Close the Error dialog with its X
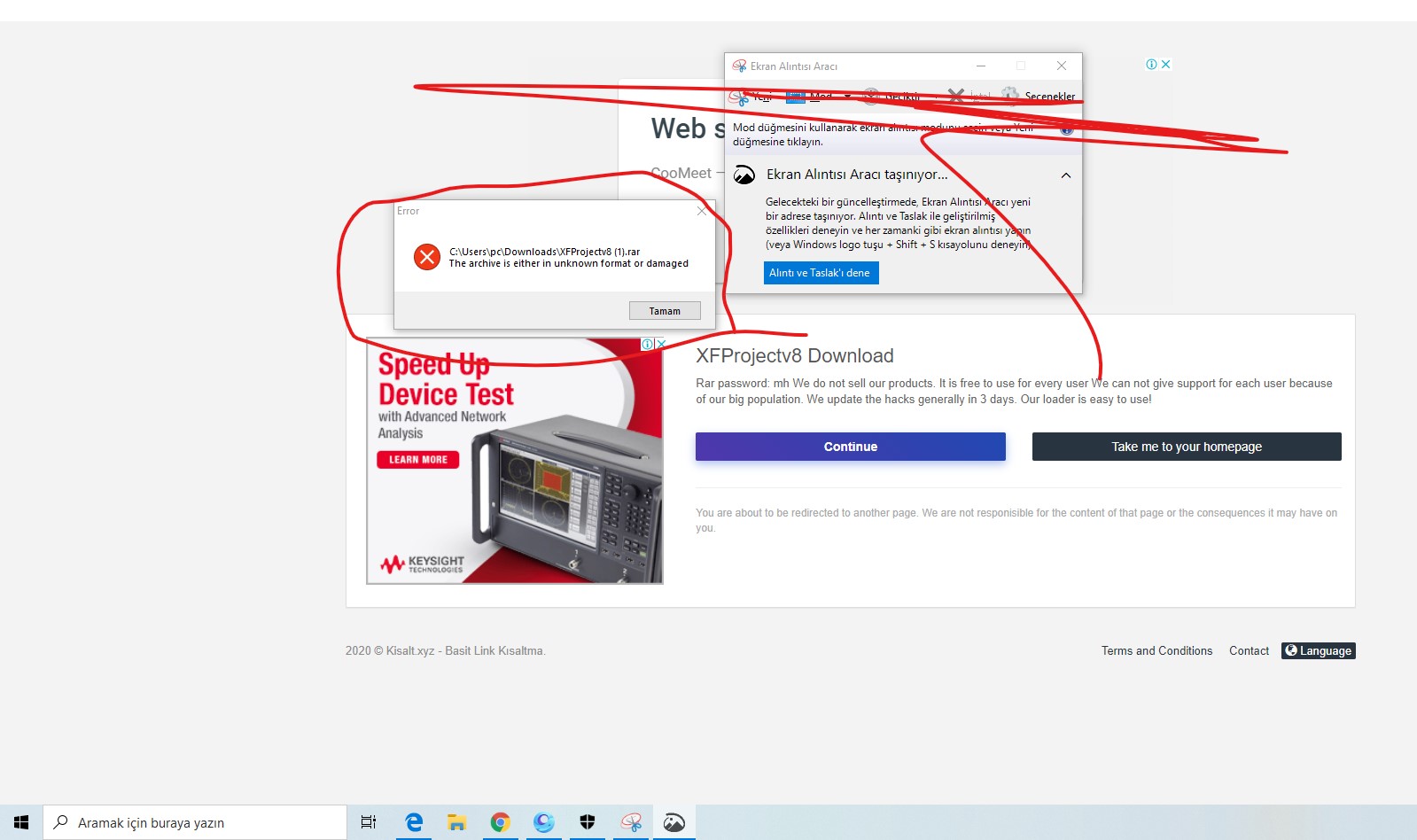The width and height of the screenshot is (1417, 840). pyautogui.click(x=702, y=211)
